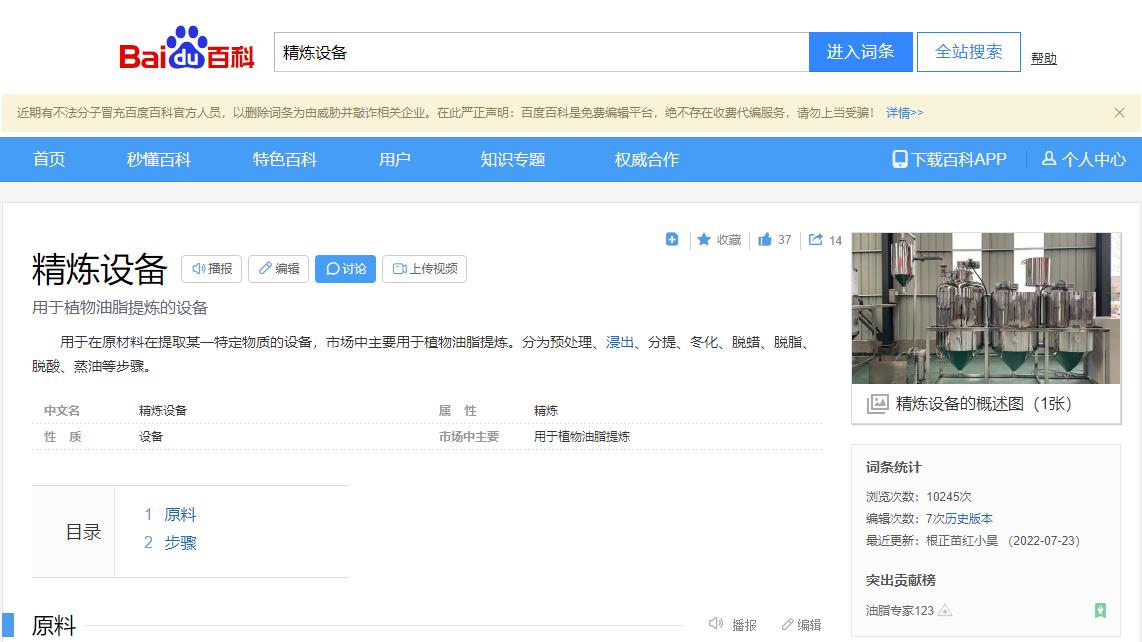Click the 上传视频 video upload icon
The width and height of the screenshot is (1142, 642).
coord(400,268)
